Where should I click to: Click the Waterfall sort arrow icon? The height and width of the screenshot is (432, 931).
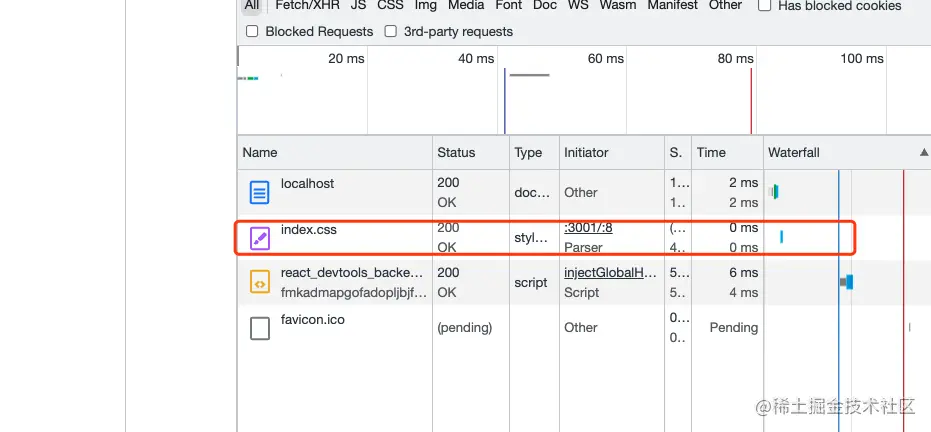click(924, 153)
